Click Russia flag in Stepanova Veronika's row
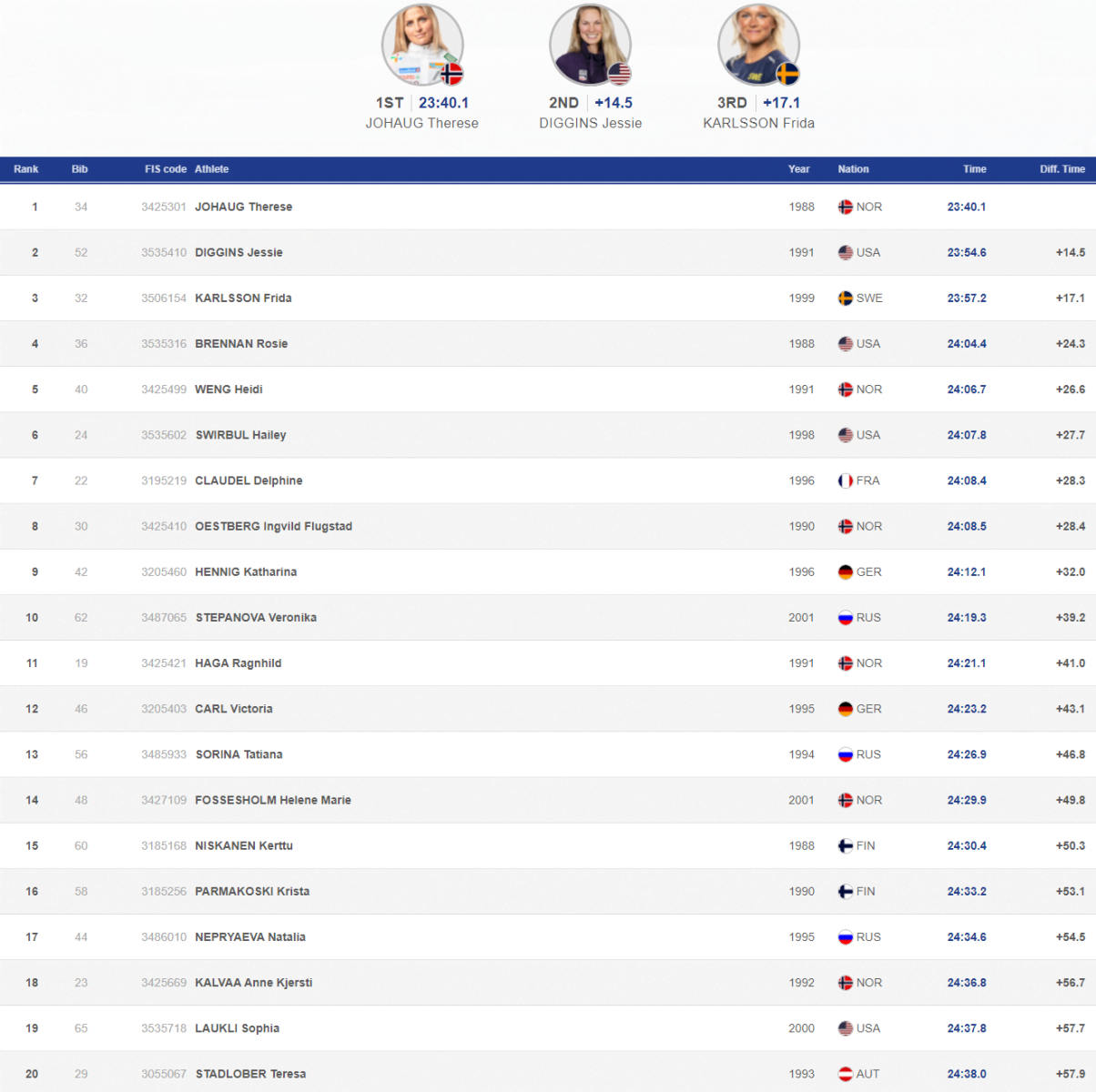1096x1092 pixels. [x=845, y=618]
